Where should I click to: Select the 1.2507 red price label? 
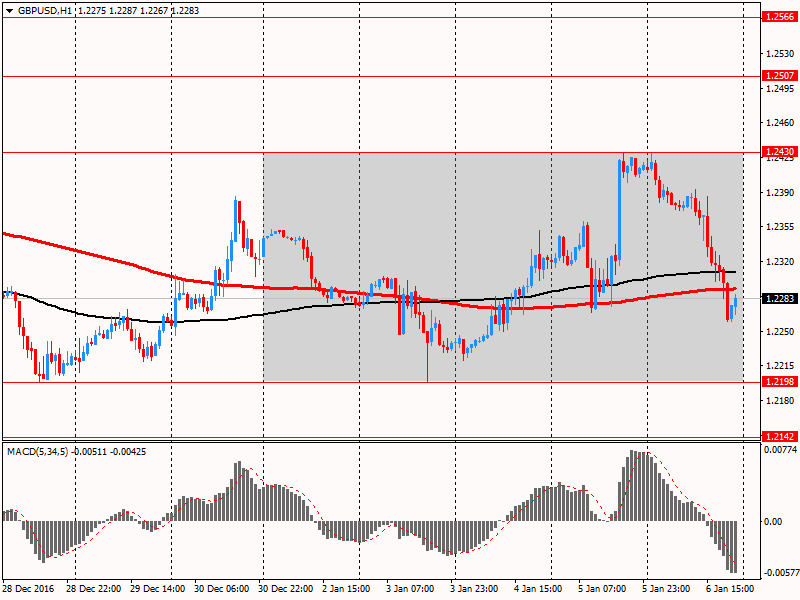[x=779, y=76]
